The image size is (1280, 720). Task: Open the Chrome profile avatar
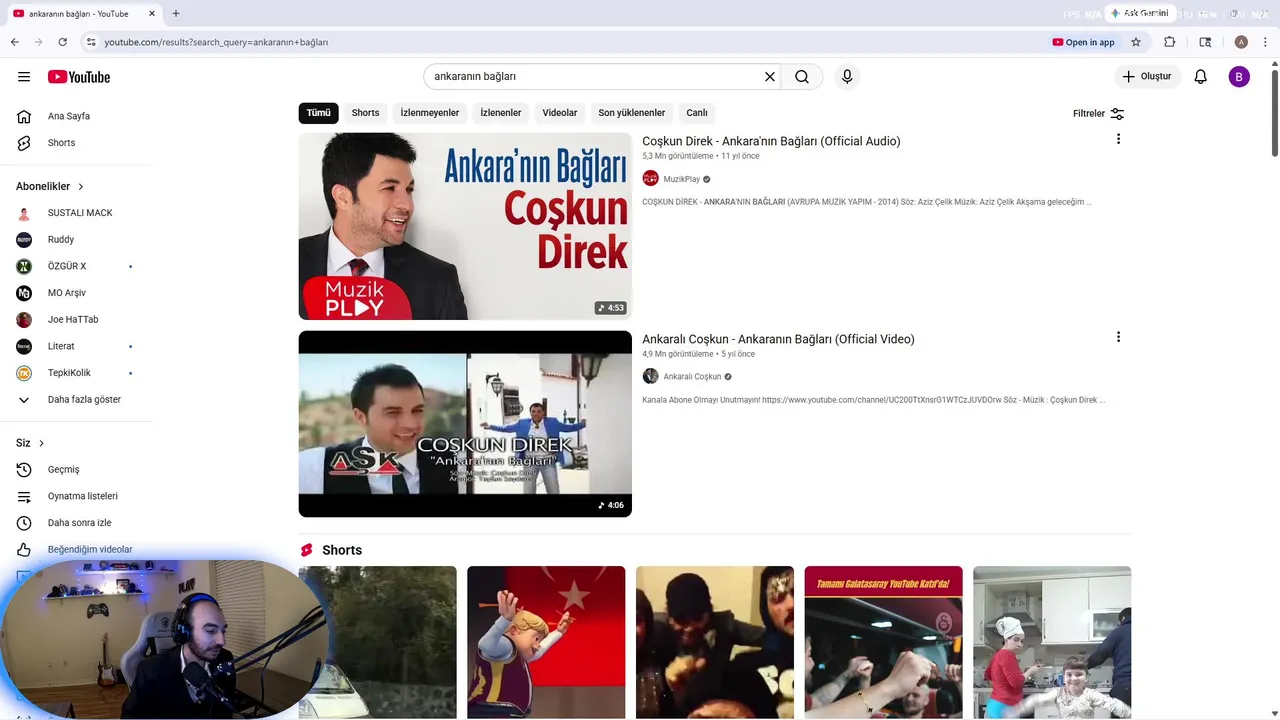point(1241,42)
